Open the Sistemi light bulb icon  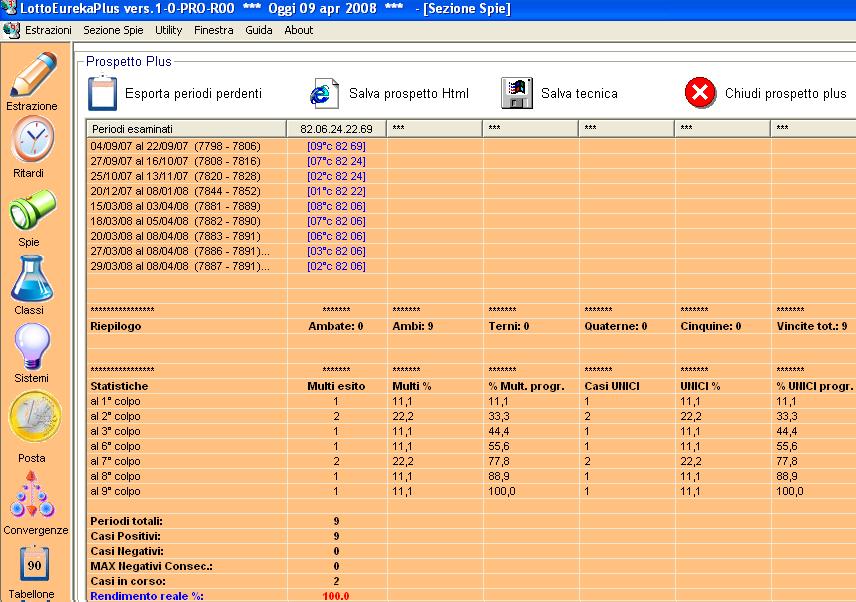(x=32, y=347)
